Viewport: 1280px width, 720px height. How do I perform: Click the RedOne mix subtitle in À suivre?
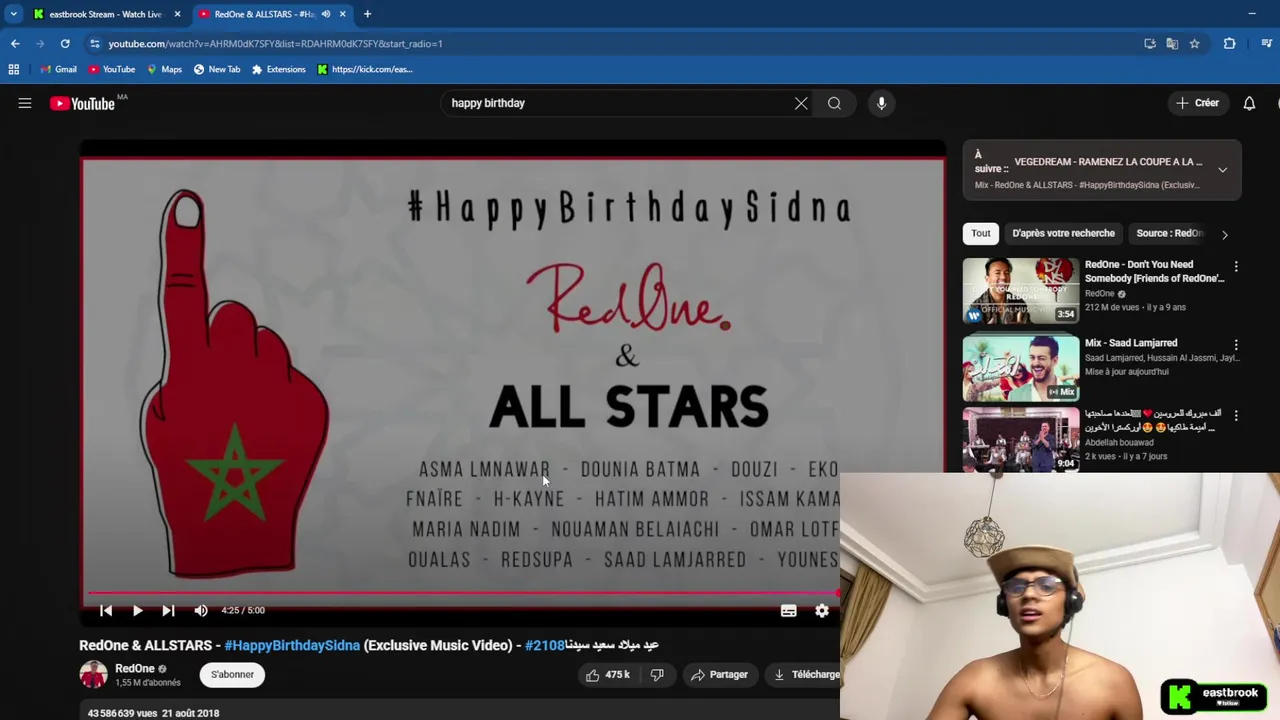(1086, 185)
